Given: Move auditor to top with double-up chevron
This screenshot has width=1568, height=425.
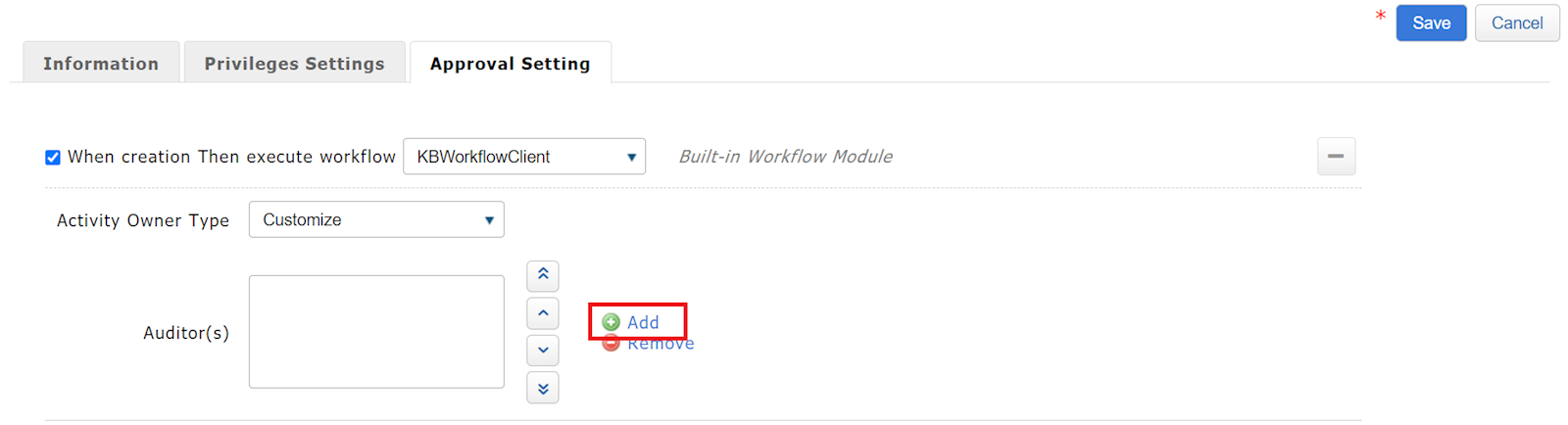Looking at the screenshot, I should point(543,276).
